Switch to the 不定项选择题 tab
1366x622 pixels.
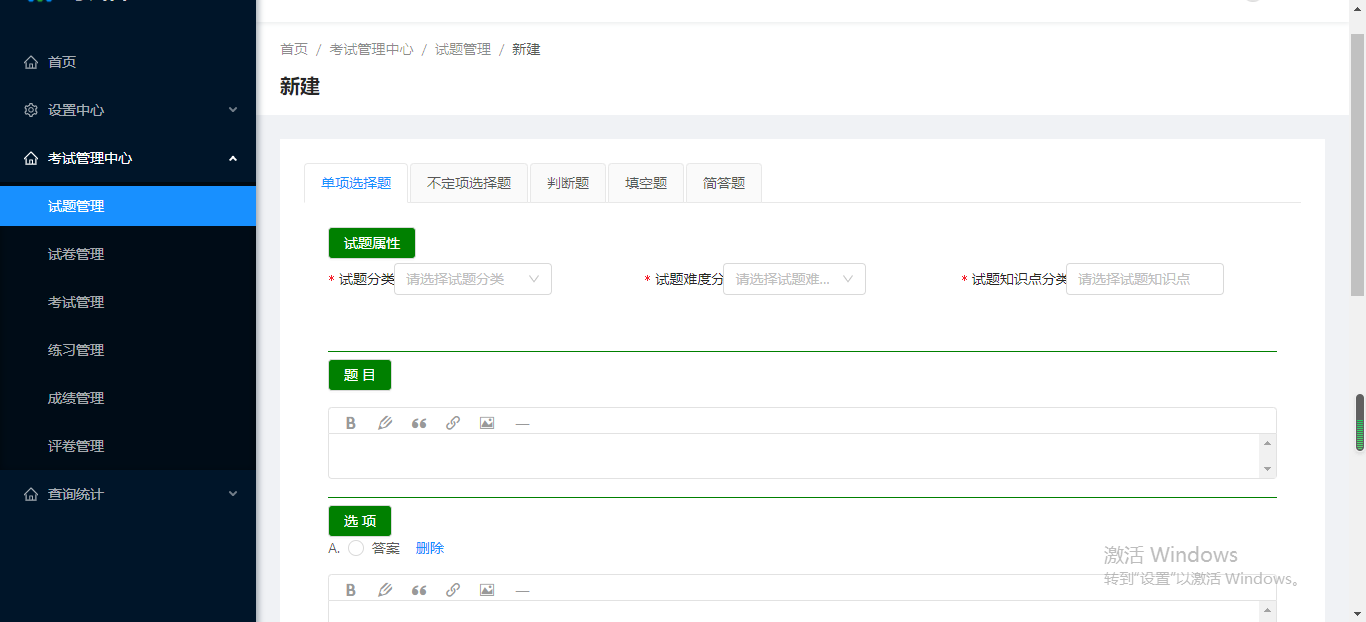[469, 183]
